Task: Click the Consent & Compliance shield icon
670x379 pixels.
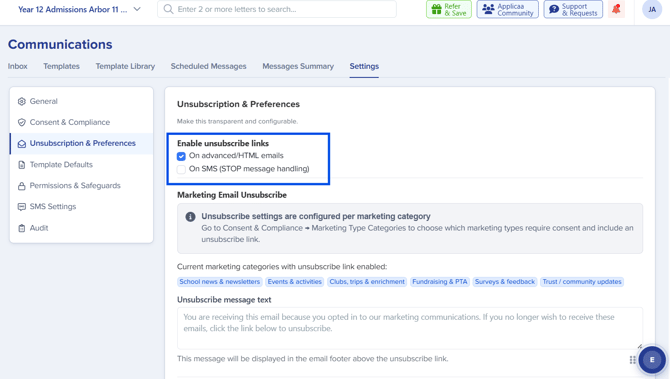Action: point(22,122)
